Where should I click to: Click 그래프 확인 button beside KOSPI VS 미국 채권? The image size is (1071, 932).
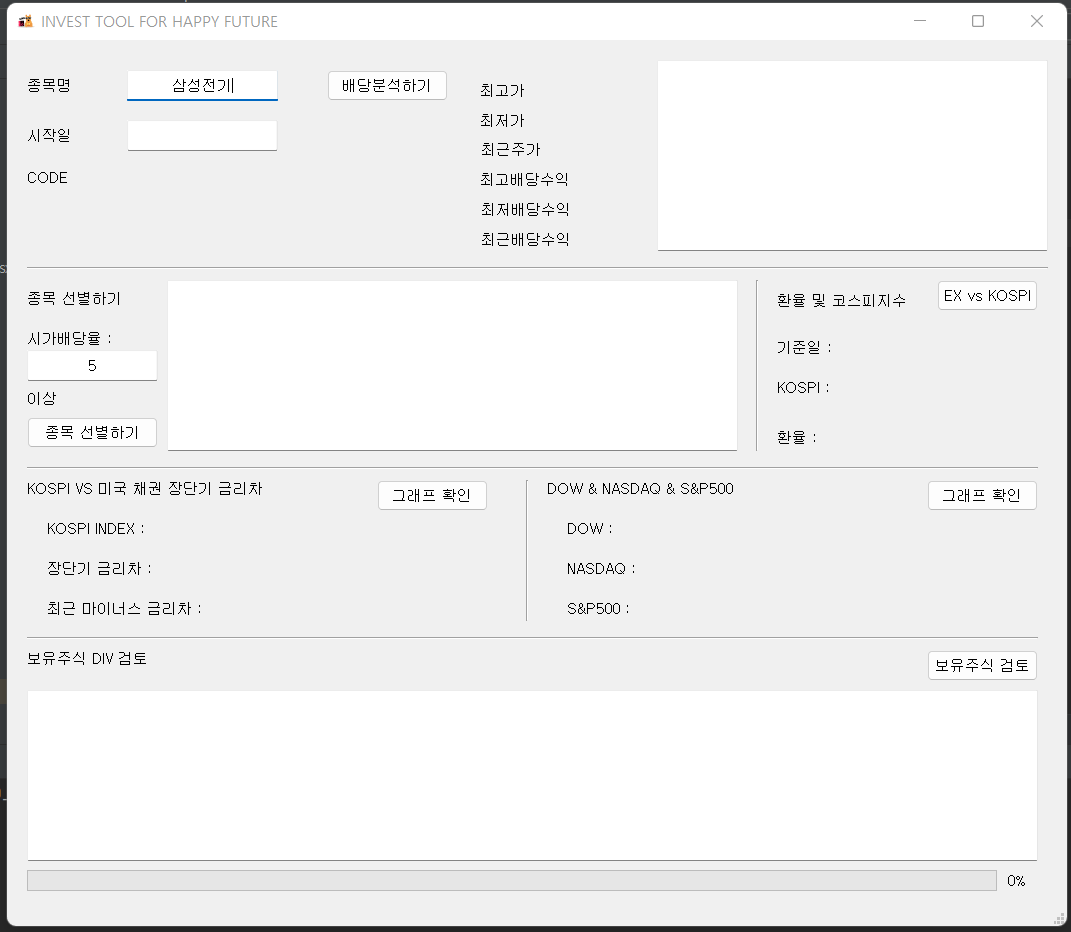pyautogui.click(x=432, y=495)
